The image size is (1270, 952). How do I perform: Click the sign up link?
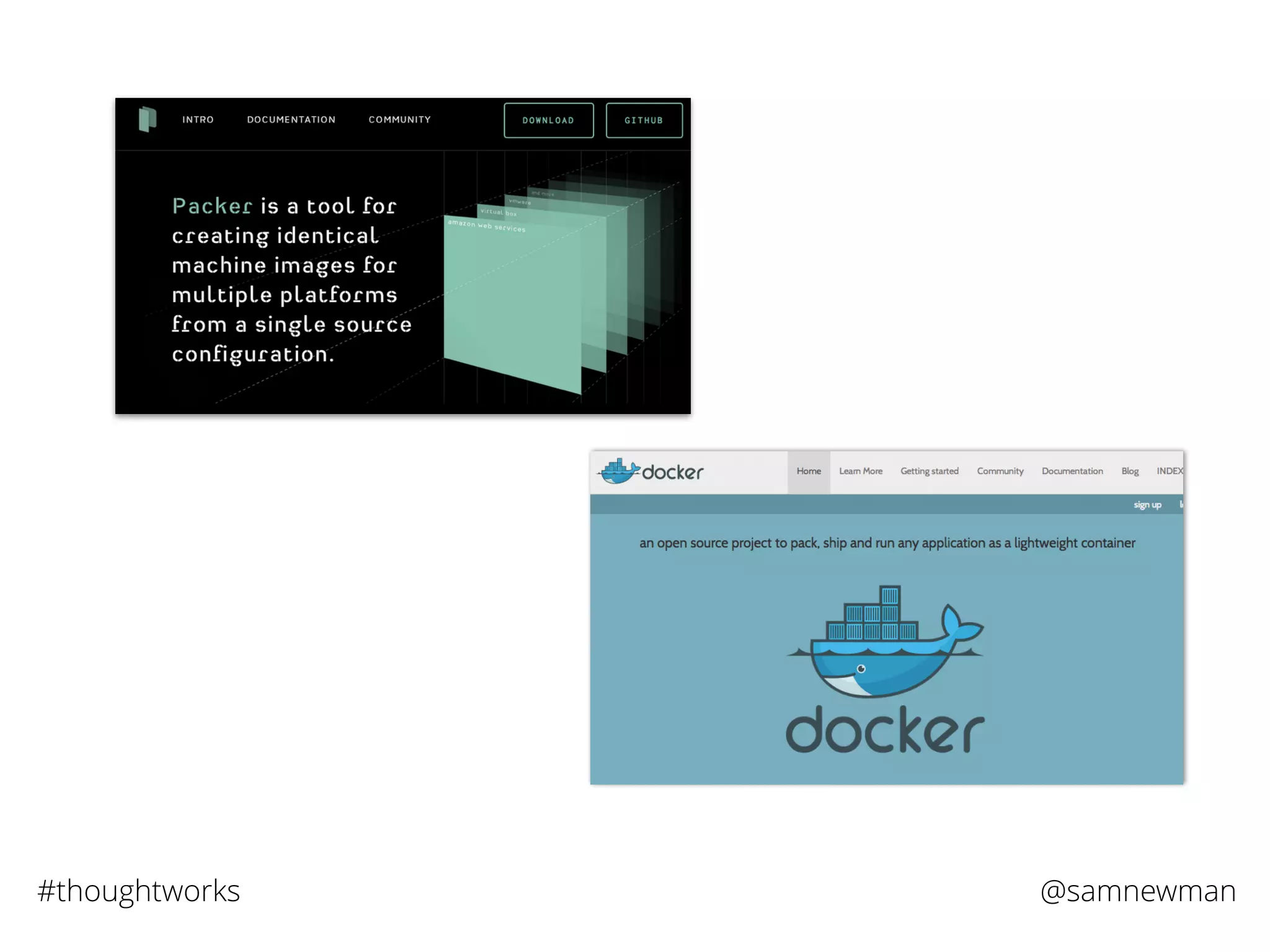pyautogui.click(x=1147, y=505)
